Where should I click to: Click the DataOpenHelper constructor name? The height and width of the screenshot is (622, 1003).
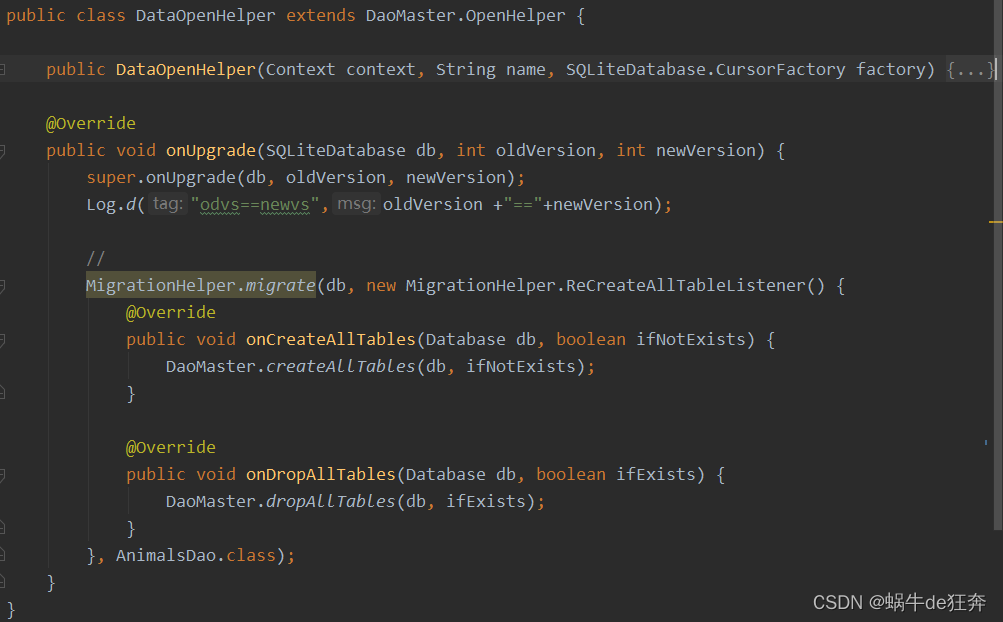[x=186, y=70]
